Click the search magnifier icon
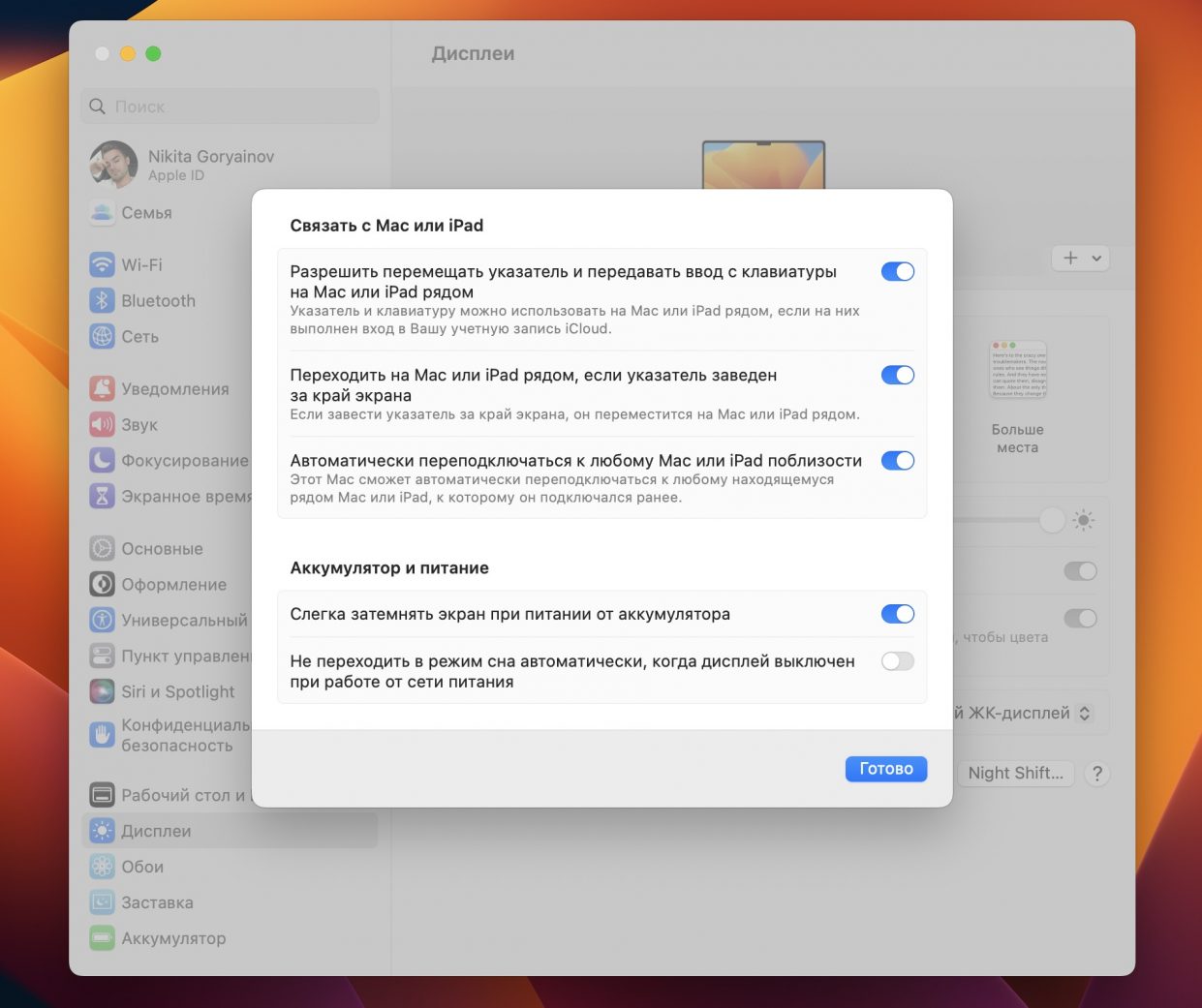 coord(97,107)
